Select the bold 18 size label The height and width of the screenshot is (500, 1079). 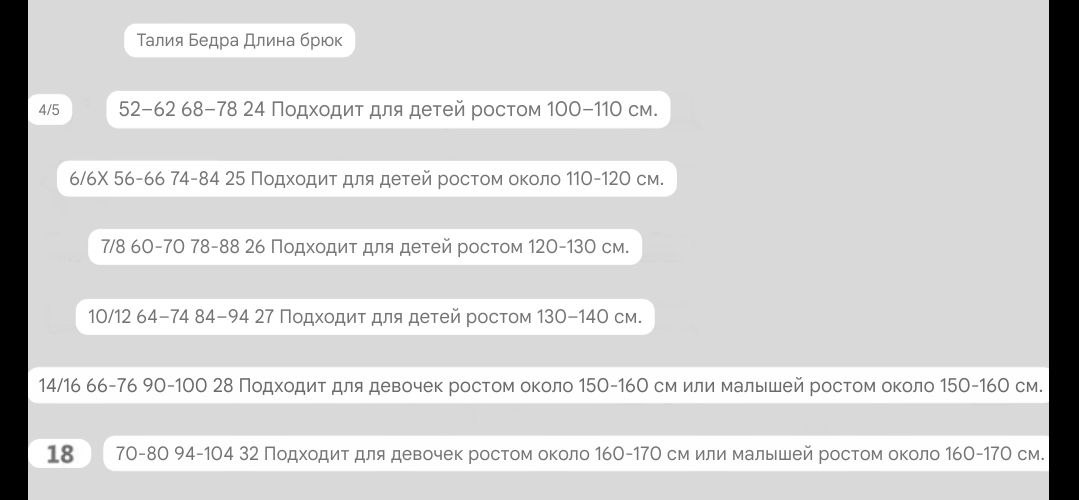[x=60, y=454]
